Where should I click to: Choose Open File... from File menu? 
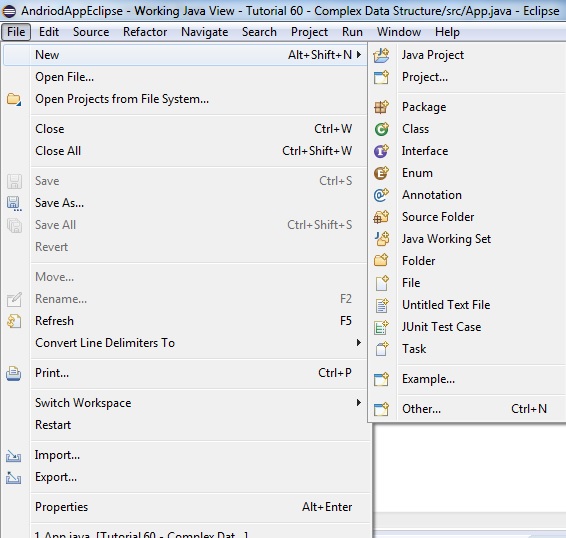pyautogui.click(x=186, y=77)
